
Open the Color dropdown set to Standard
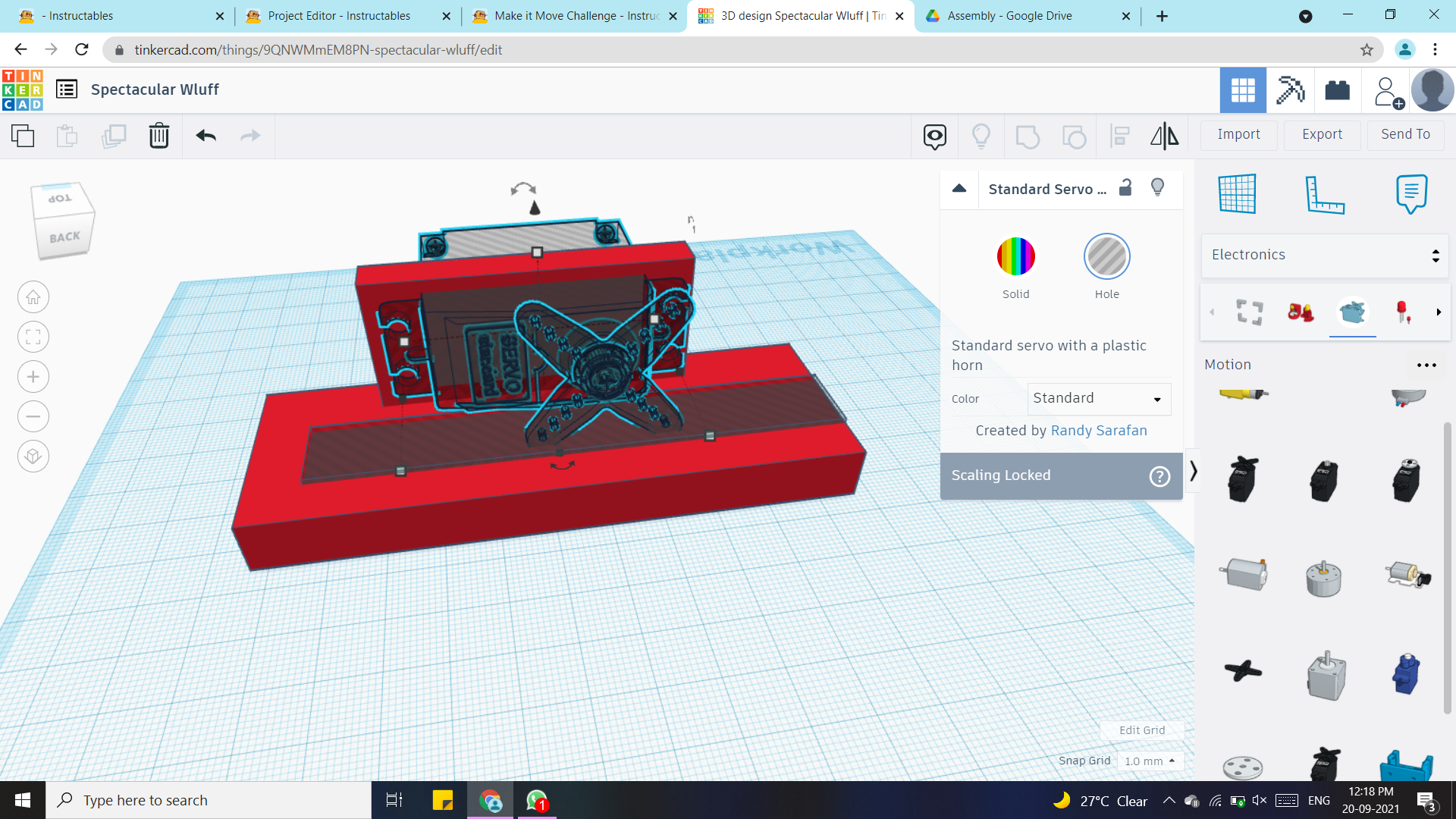click(1098, 399)
